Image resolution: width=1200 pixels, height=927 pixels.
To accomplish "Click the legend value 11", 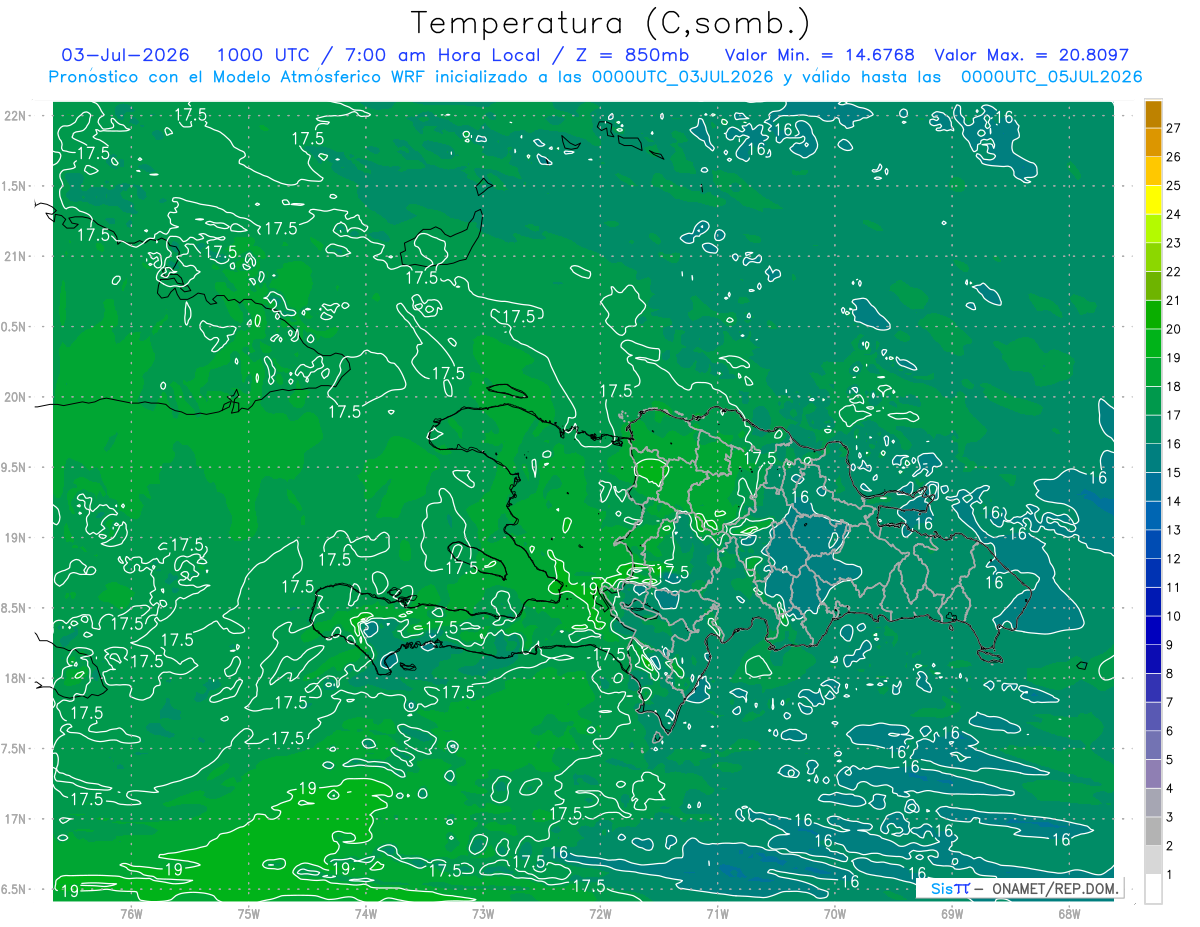I will 1174,588.
